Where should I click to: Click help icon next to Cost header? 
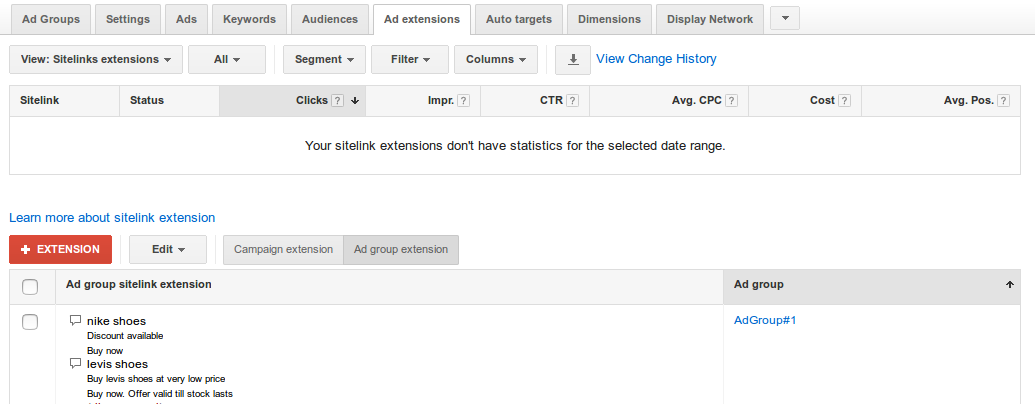pos(845,101)
